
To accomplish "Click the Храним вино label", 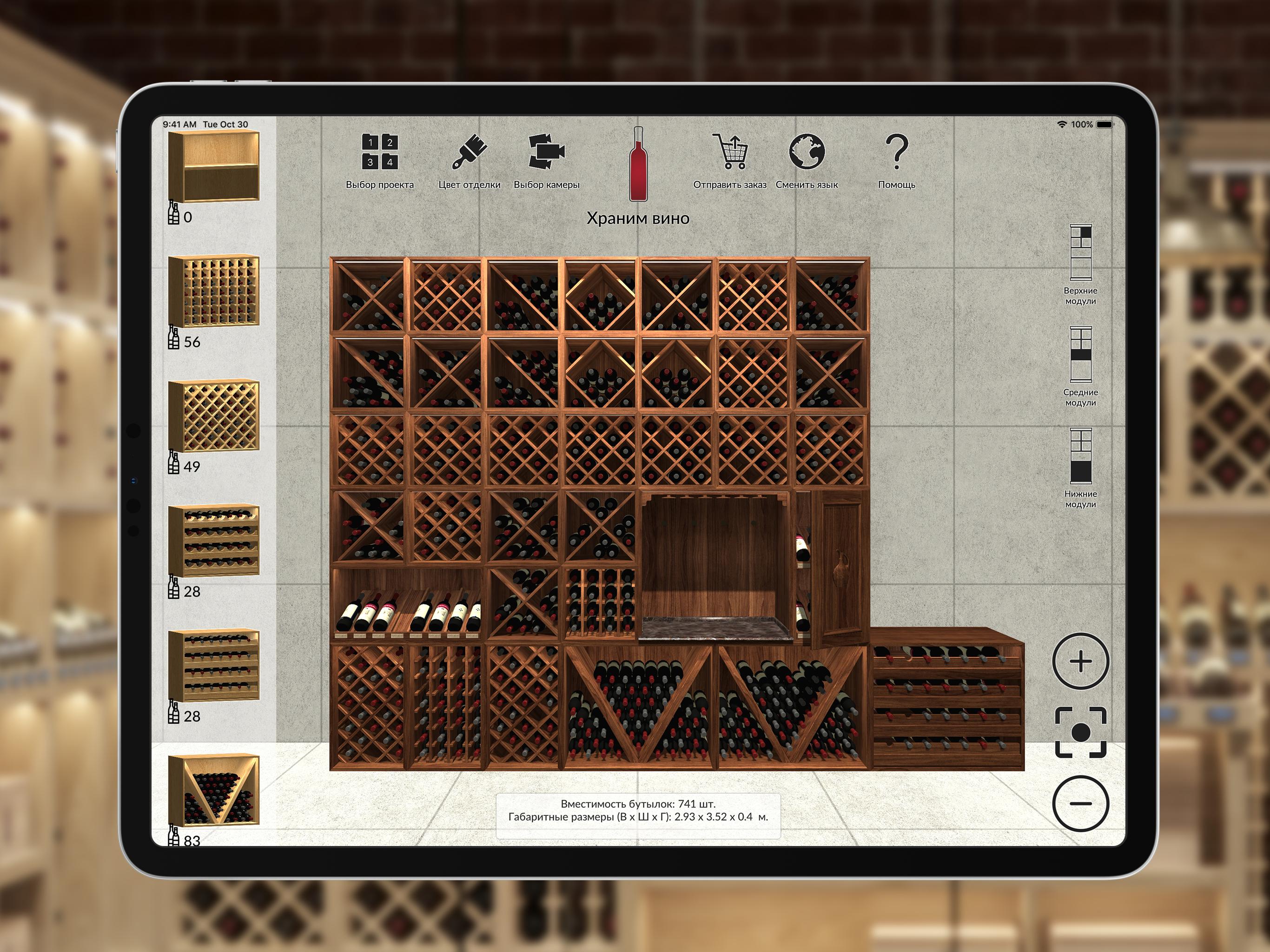I will 638,218.
